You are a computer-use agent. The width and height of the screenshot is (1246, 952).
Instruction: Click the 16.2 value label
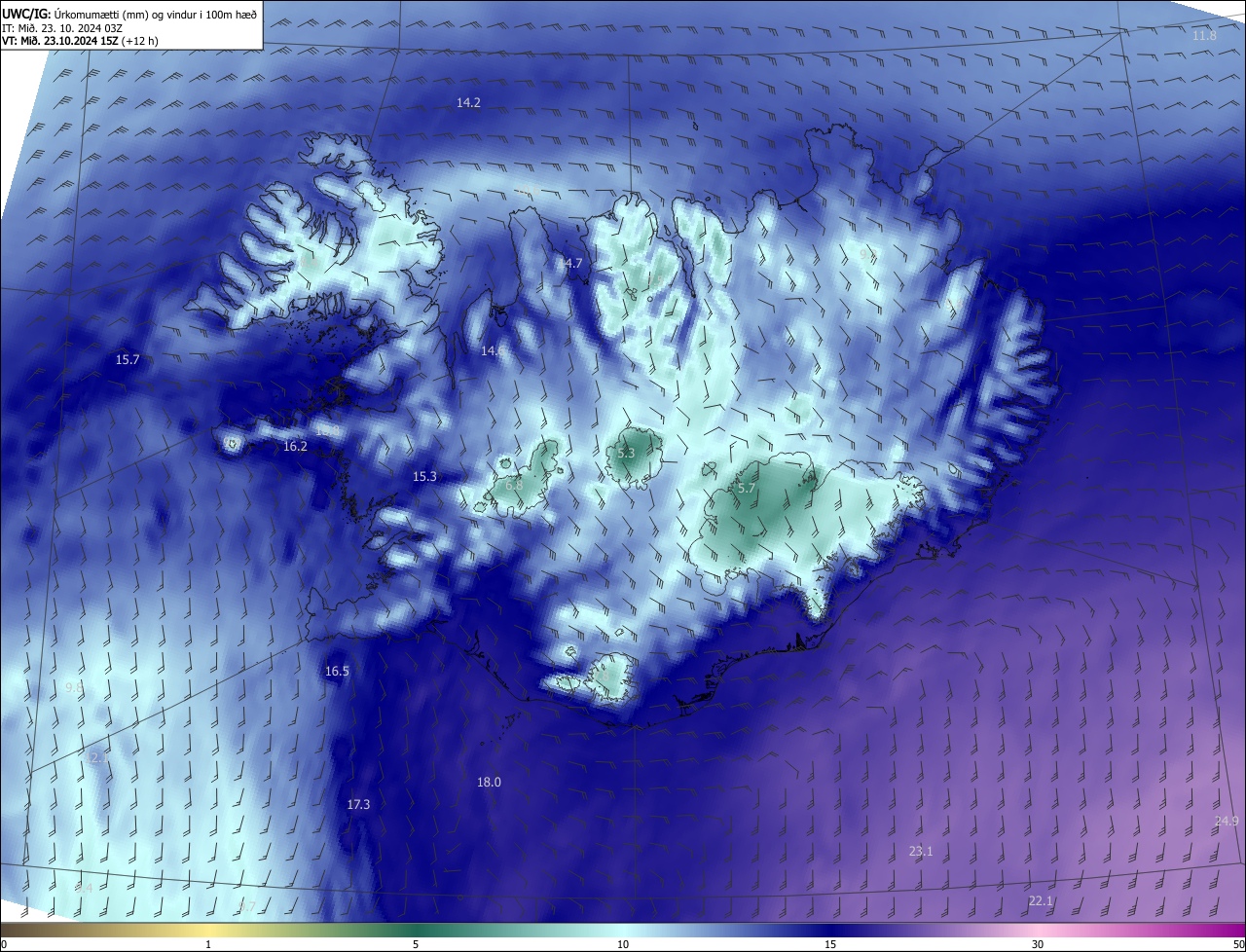click(x=295, y=447)
